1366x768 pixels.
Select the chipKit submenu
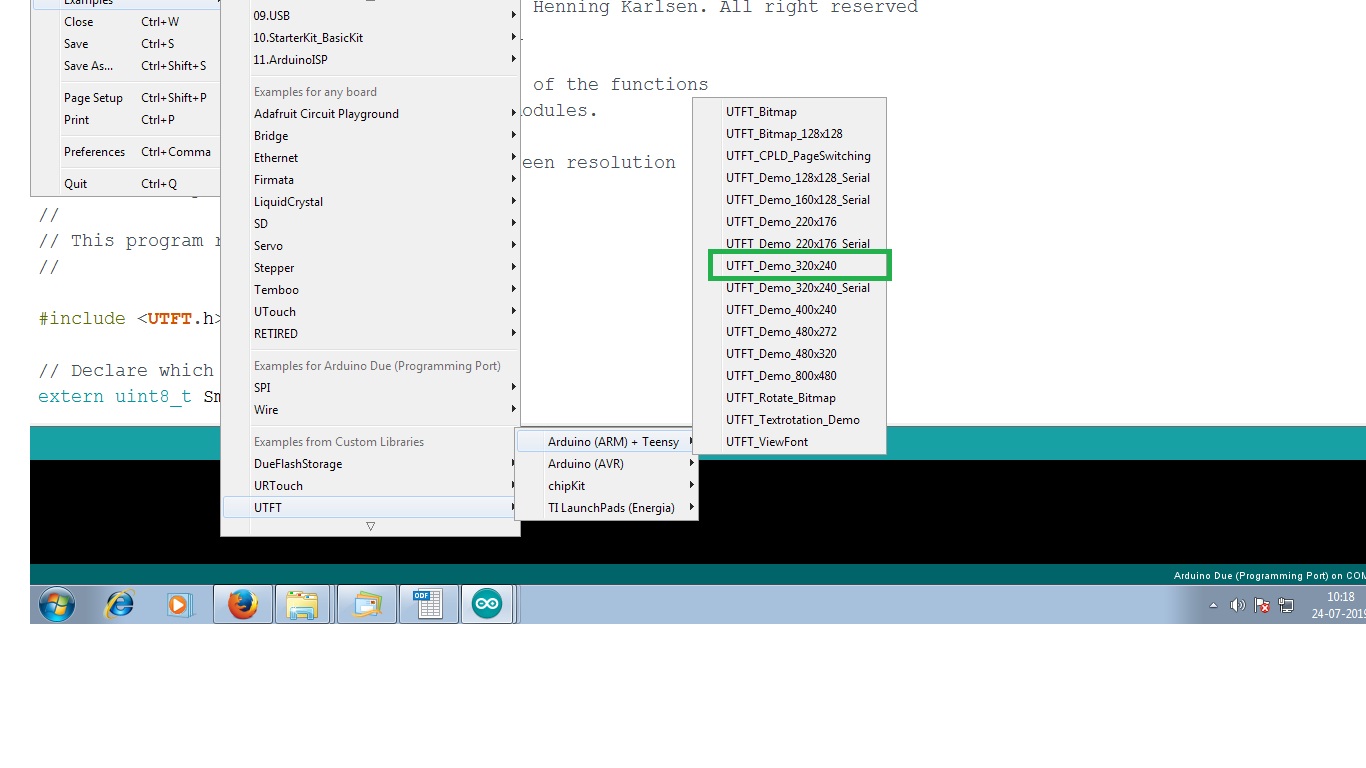606,485
